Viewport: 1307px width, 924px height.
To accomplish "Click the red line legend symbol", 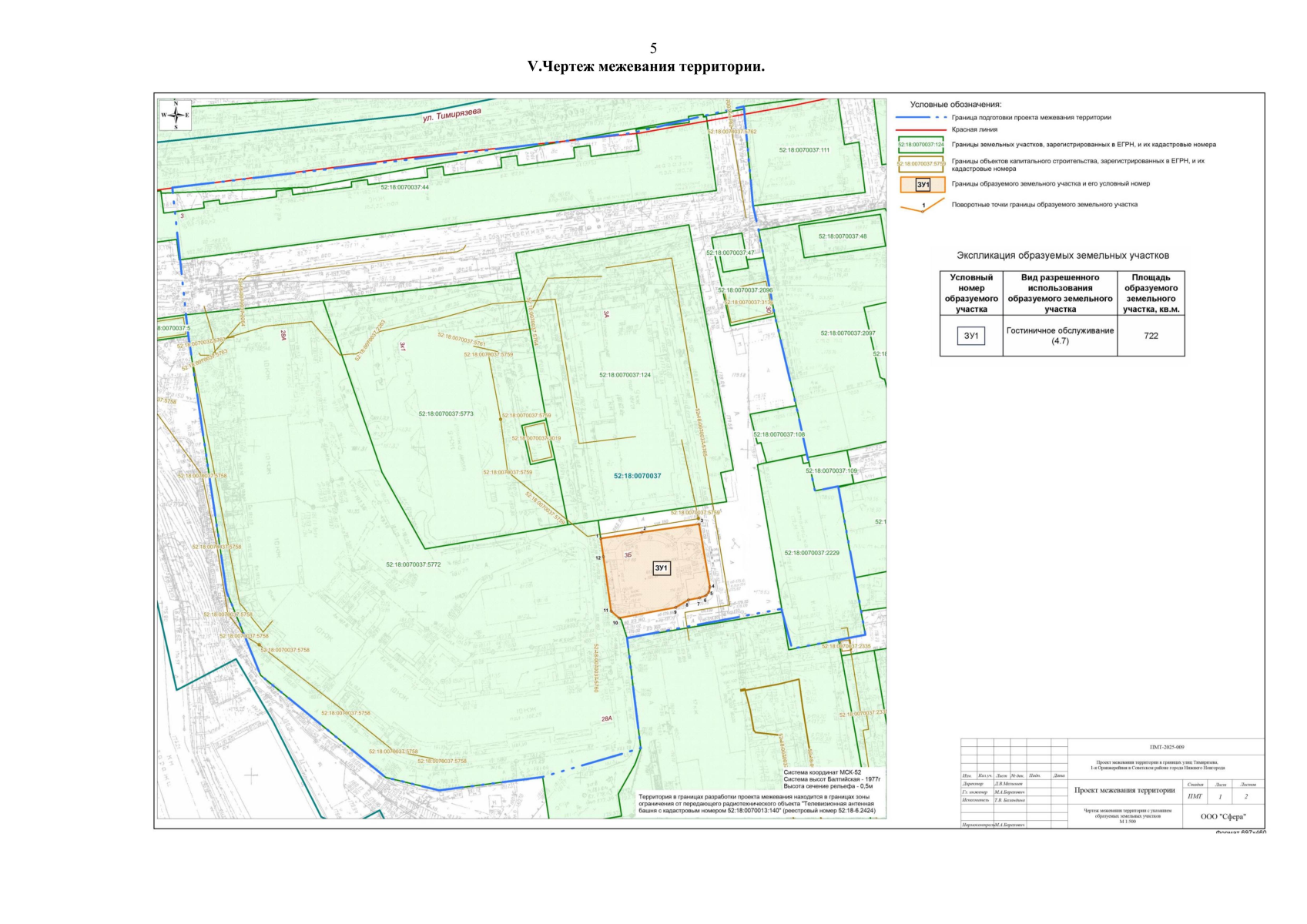I will pos(921,130).
